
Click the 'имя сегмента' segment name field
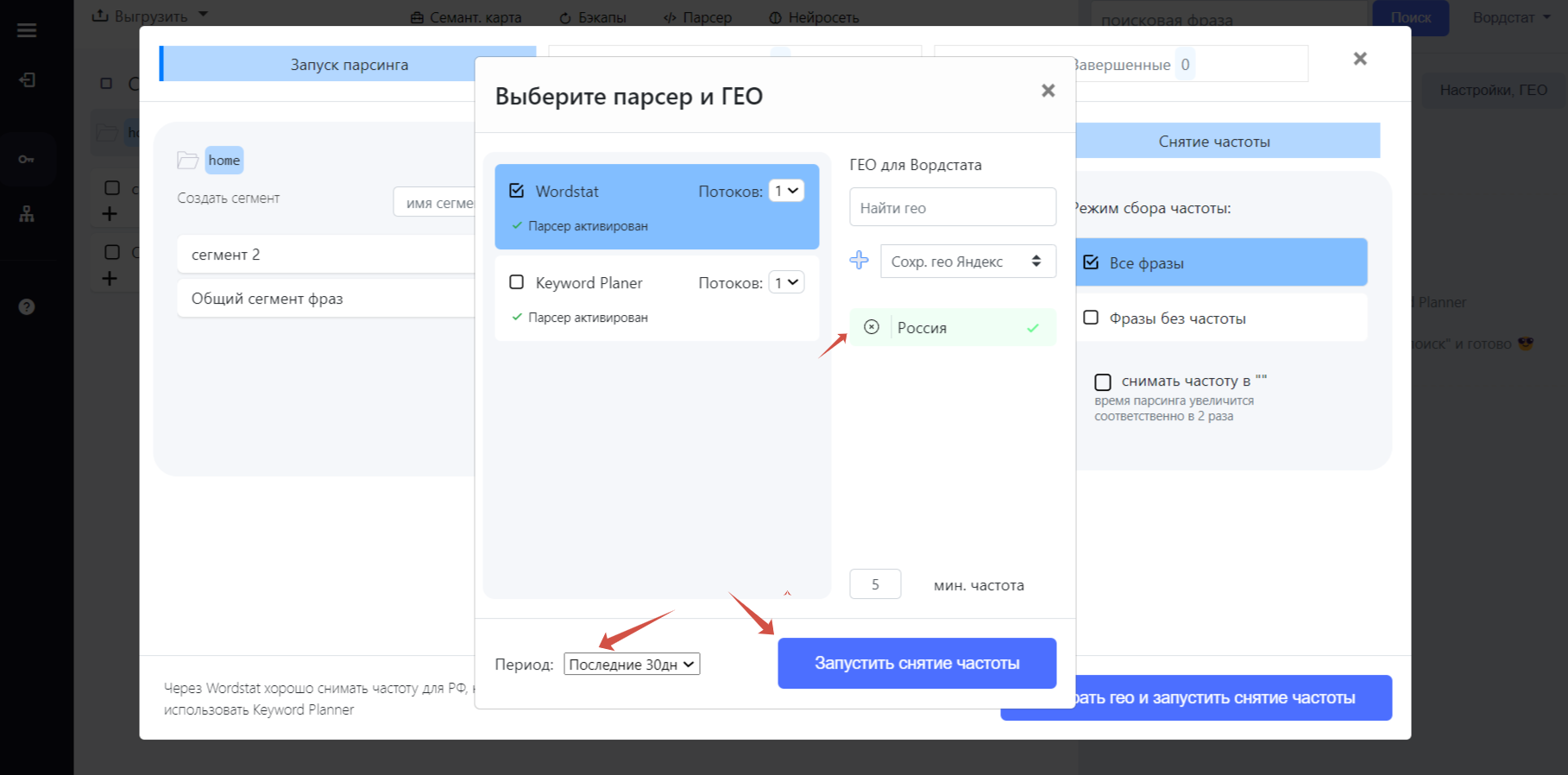point(434,203)
